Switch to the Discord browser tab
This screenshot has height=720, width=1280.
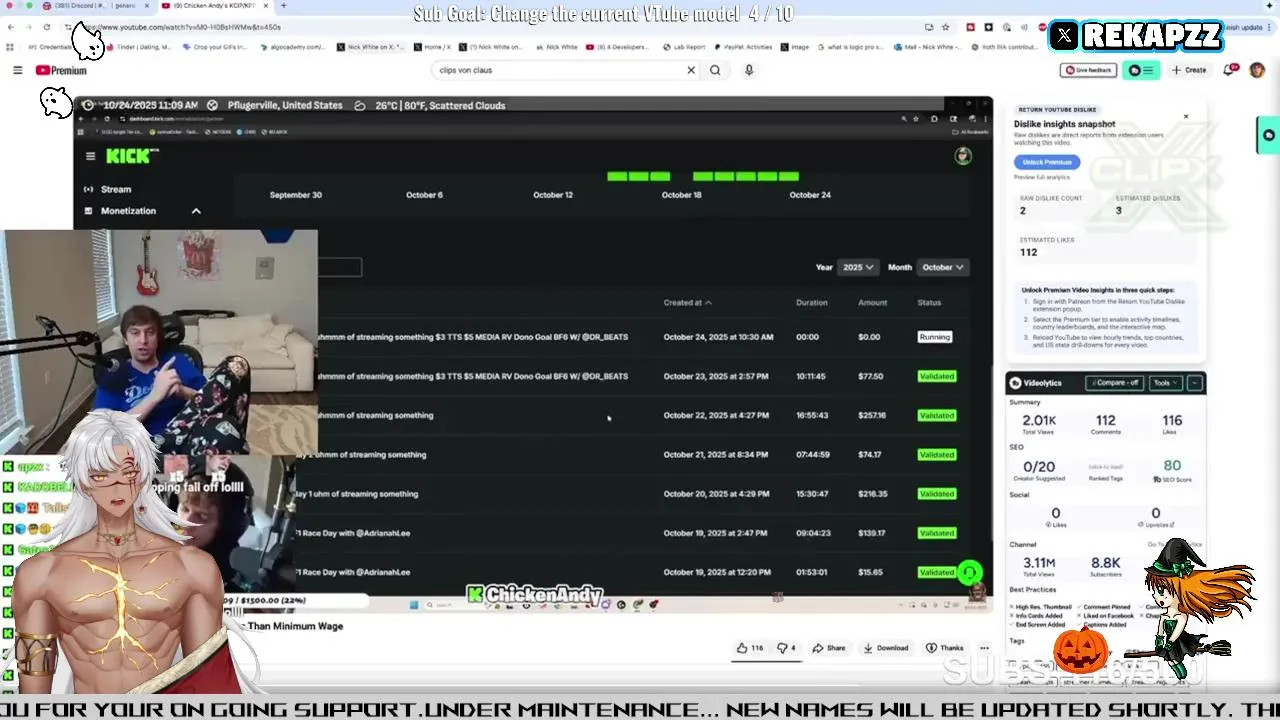(95, 6)
